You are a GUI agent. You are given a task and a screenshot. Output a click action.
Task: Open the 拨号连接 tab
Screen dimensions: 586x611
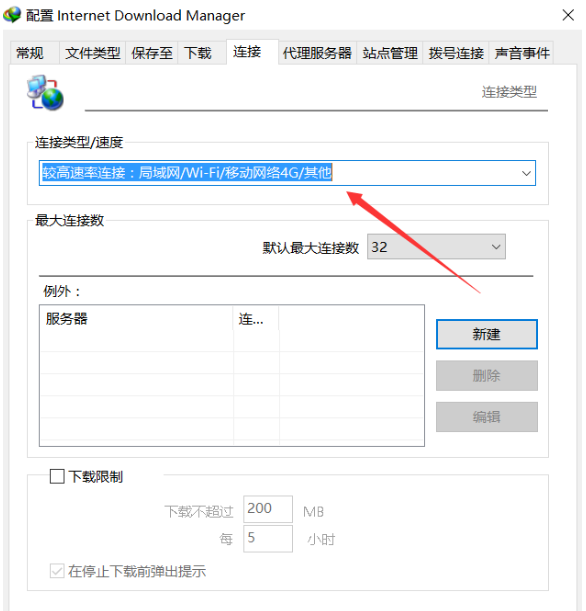(x=456, y=53)
